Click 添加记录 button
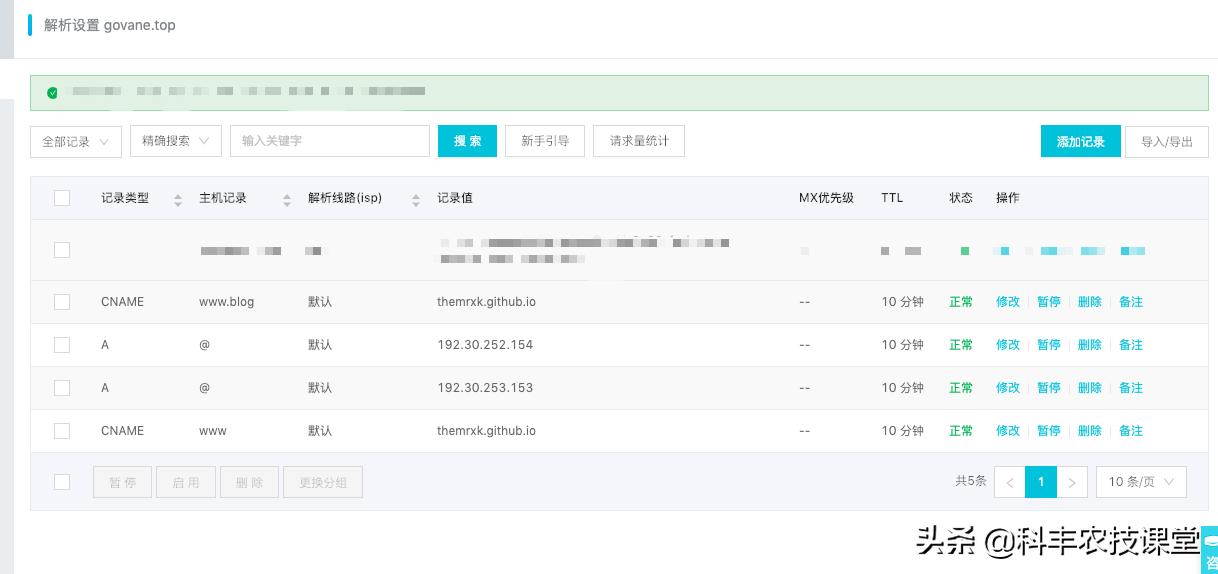 (x=1081, y=141)
